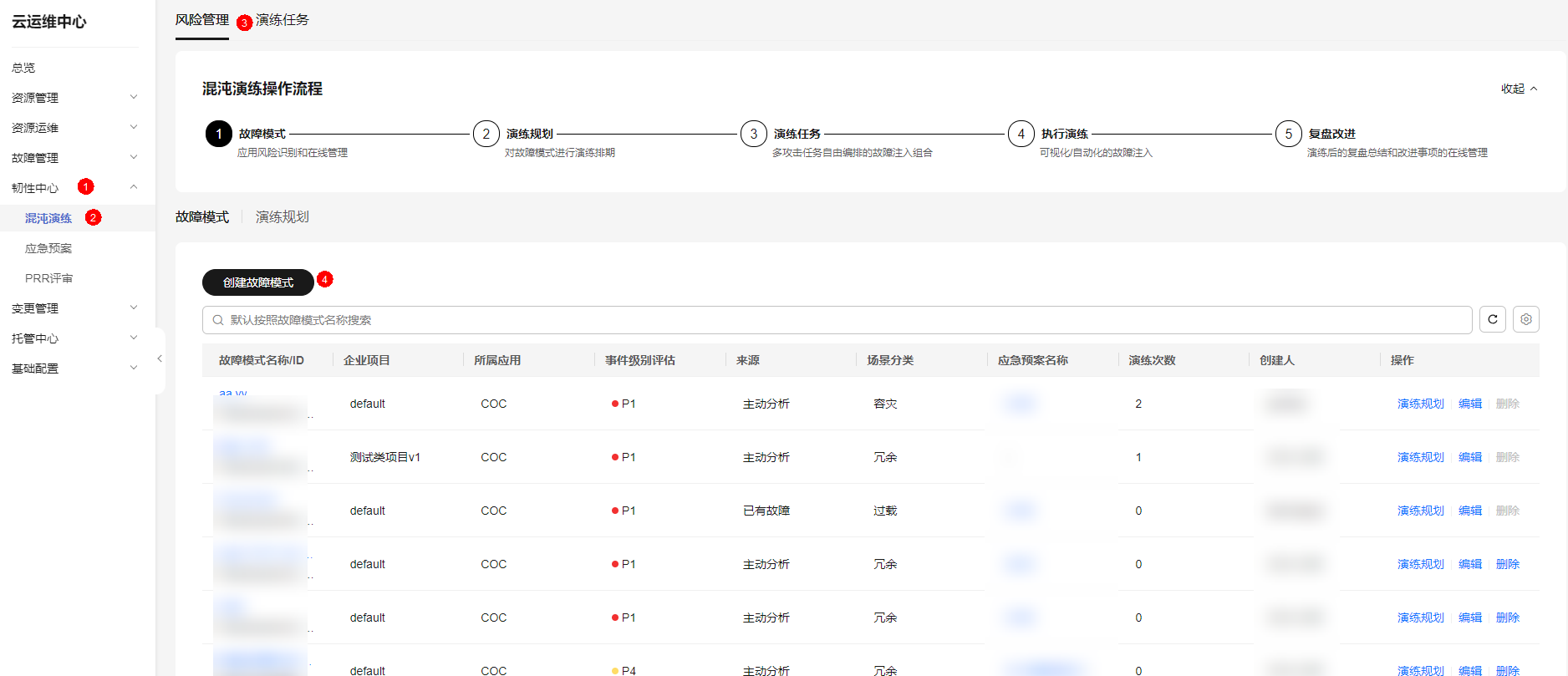
Task: Open 应急预案 in the sidebar
Action: click(48, 248)
